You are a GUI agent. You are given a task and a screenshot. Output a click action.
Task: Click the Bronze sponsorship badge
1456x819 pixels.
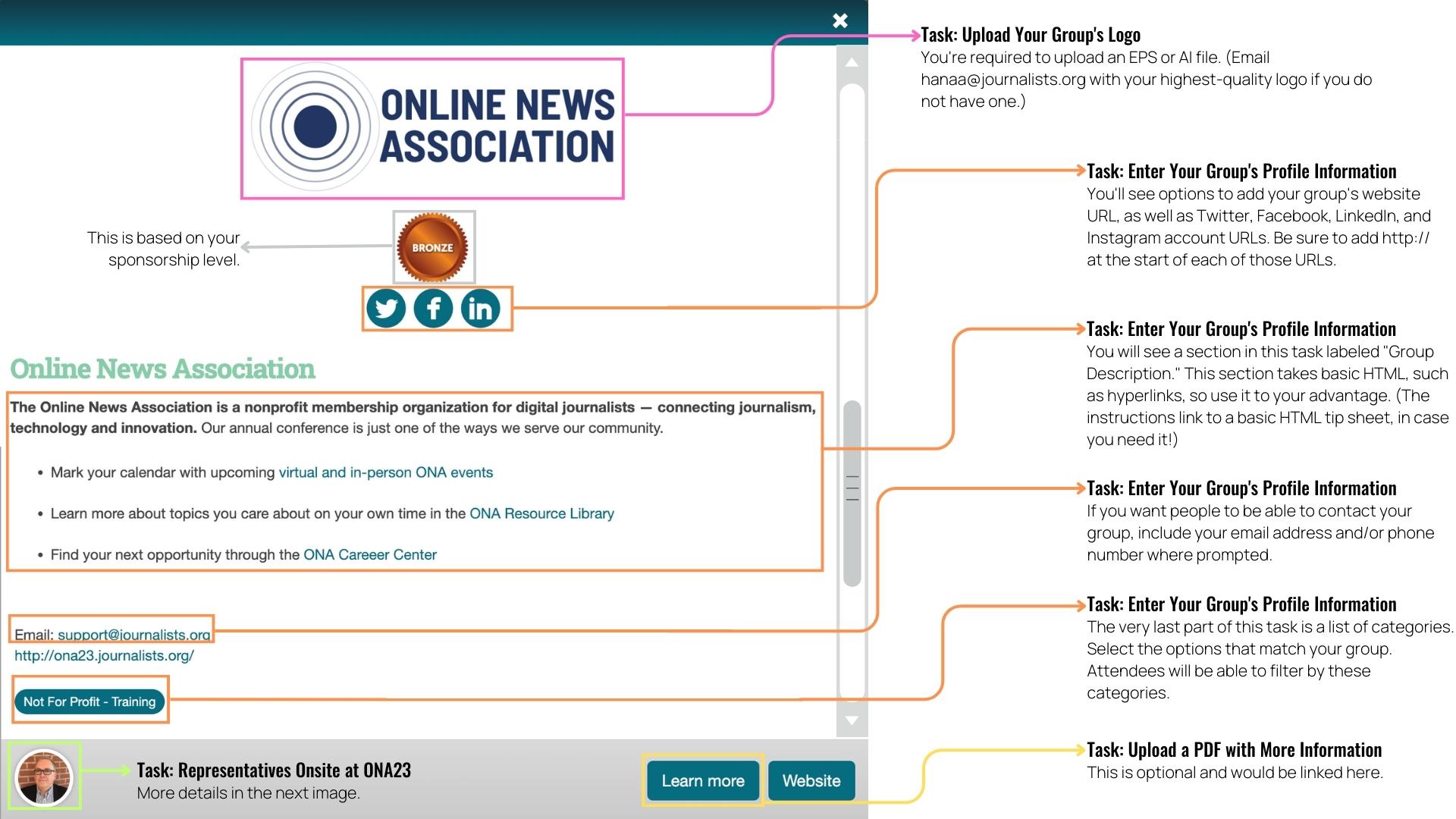433,247
